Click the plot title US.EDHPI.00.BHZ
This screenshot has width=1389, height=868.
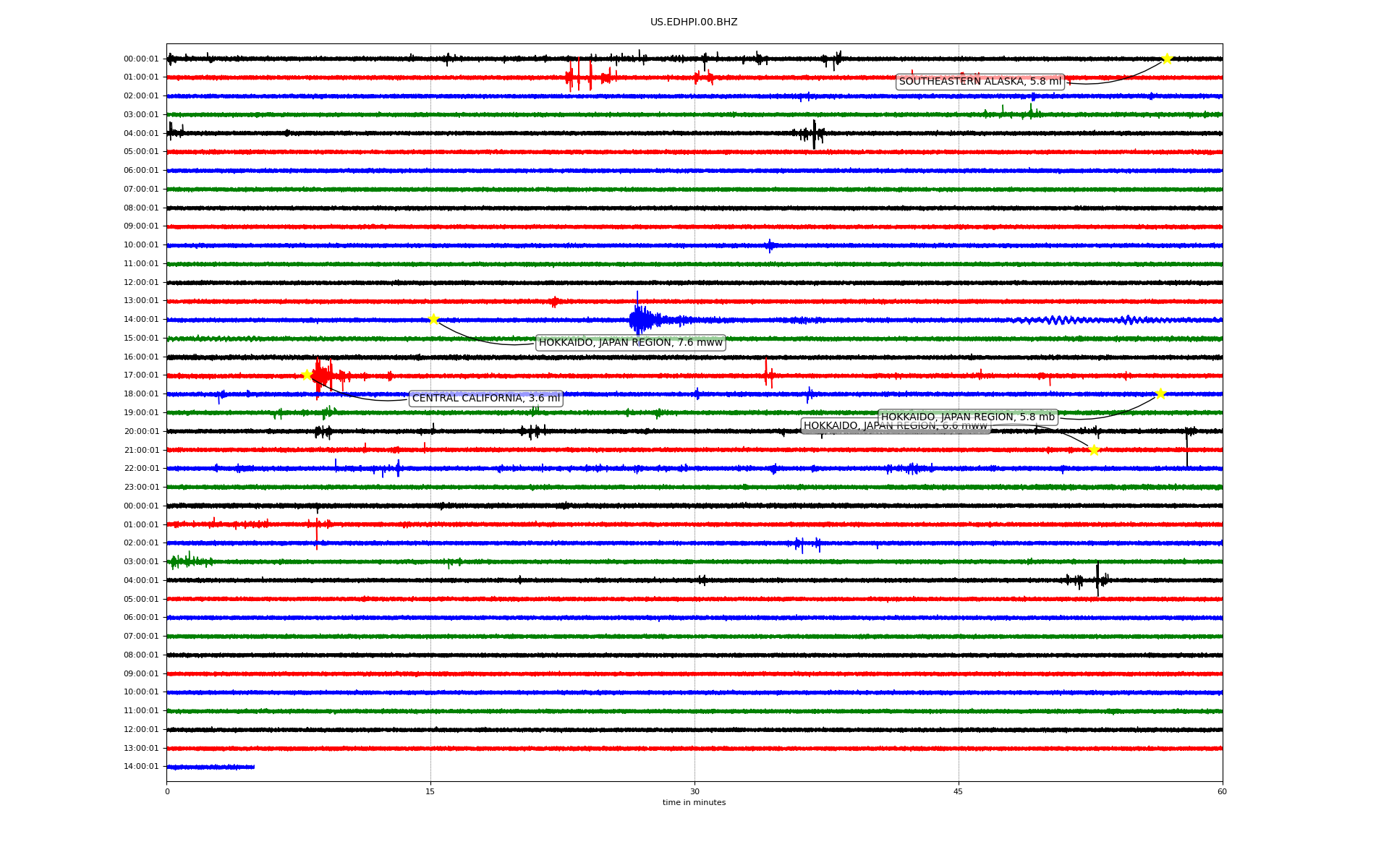point(694,22)
